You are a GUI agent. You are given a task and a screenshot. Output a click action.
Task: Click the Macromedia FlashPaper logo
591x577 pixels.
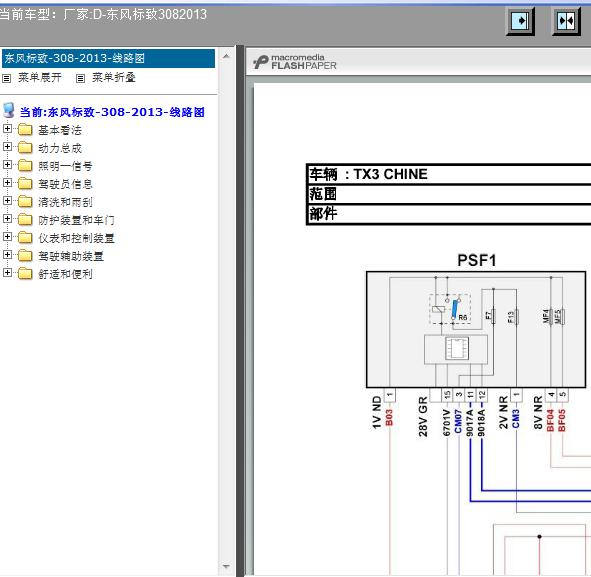tap(295, 62)
